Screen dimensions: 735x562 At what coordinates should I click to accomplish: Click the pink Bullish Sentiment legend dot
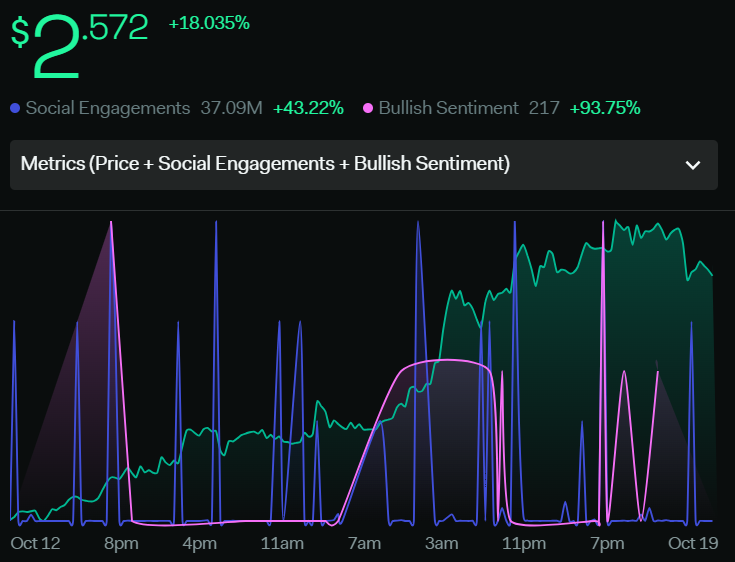pos(368,108)
